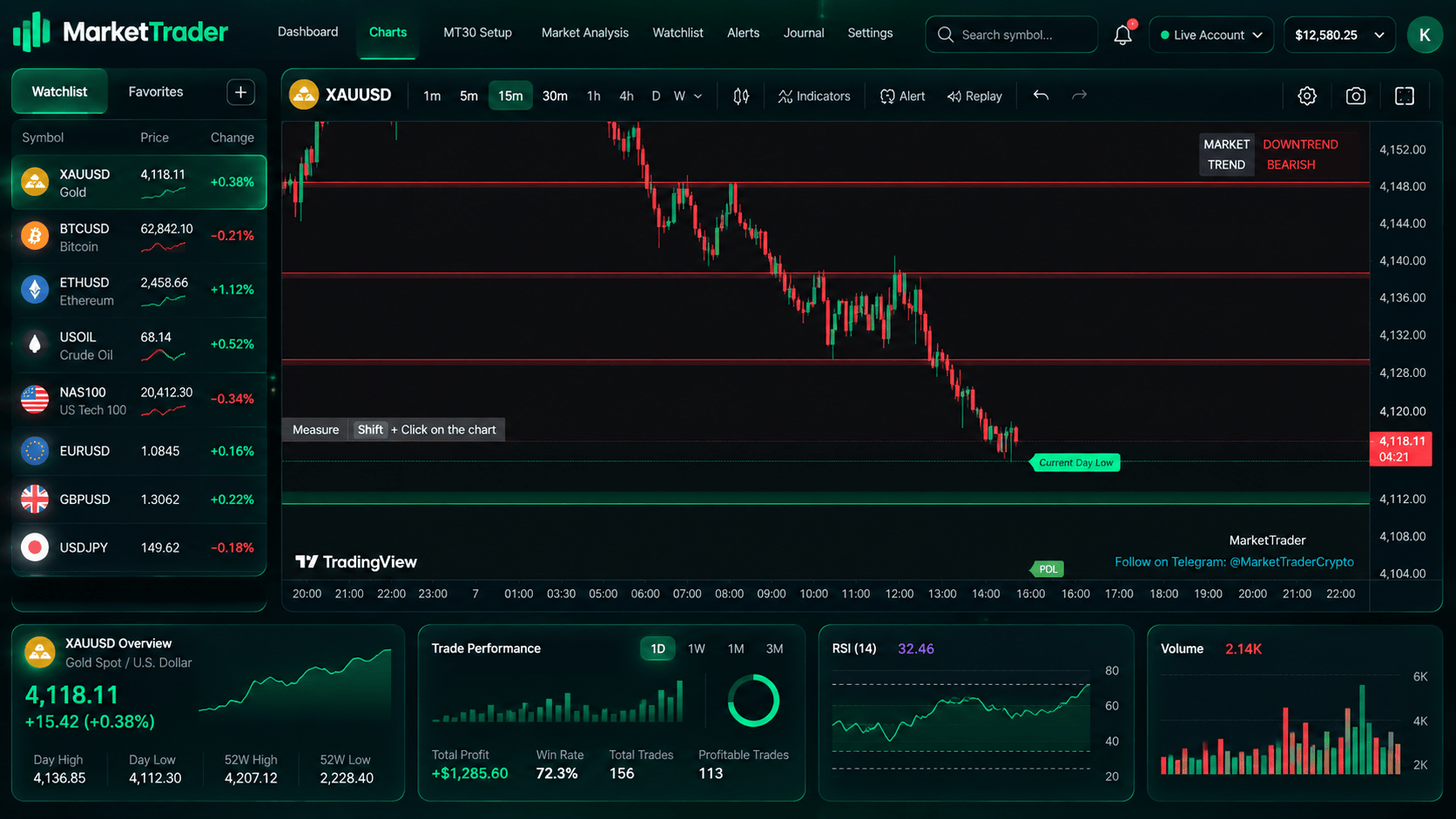
Task: Click the Ethereum icon in watchlist
Action: click(x=35, y=290)
